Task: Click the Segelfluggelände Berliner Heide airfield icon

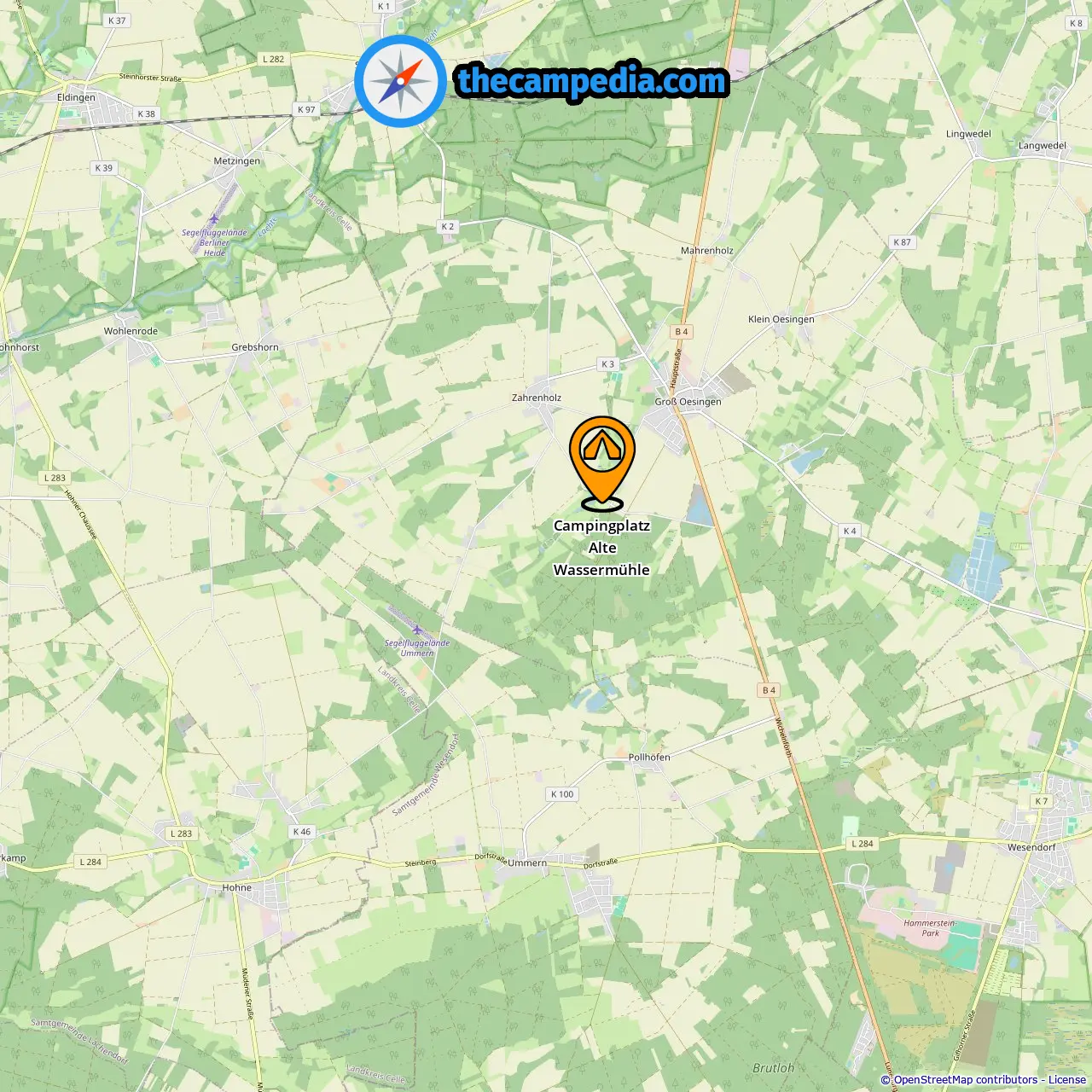Action: click(214, 219)
